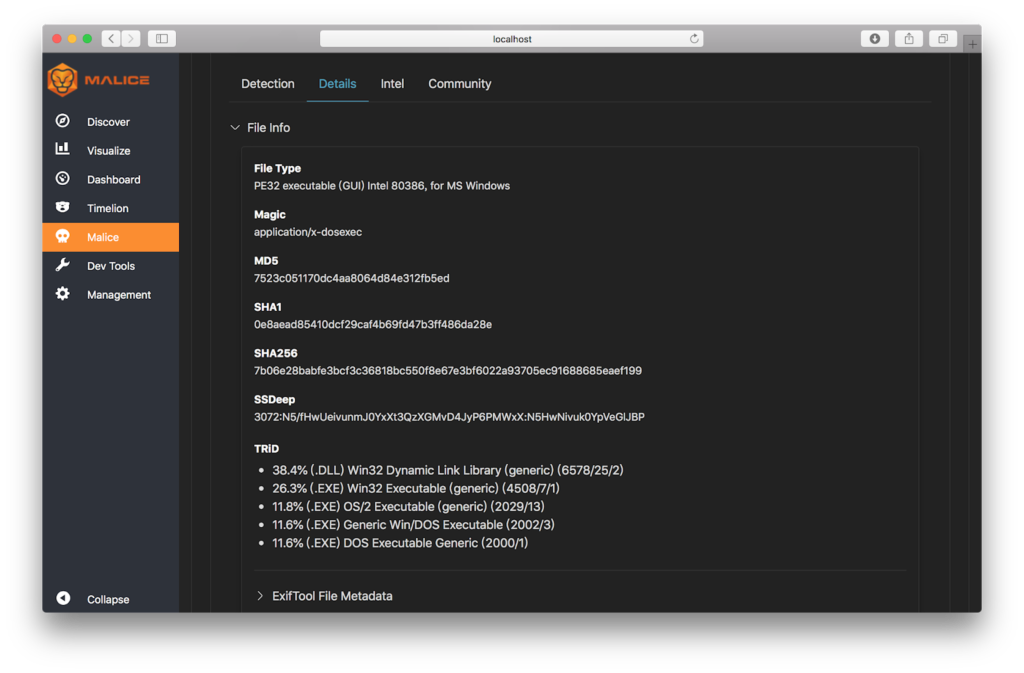Click the SHA1 hash value 0e8aead8…
Image resolution: width=1024 pixels, height=673 pixels.
tap(373, 324)
